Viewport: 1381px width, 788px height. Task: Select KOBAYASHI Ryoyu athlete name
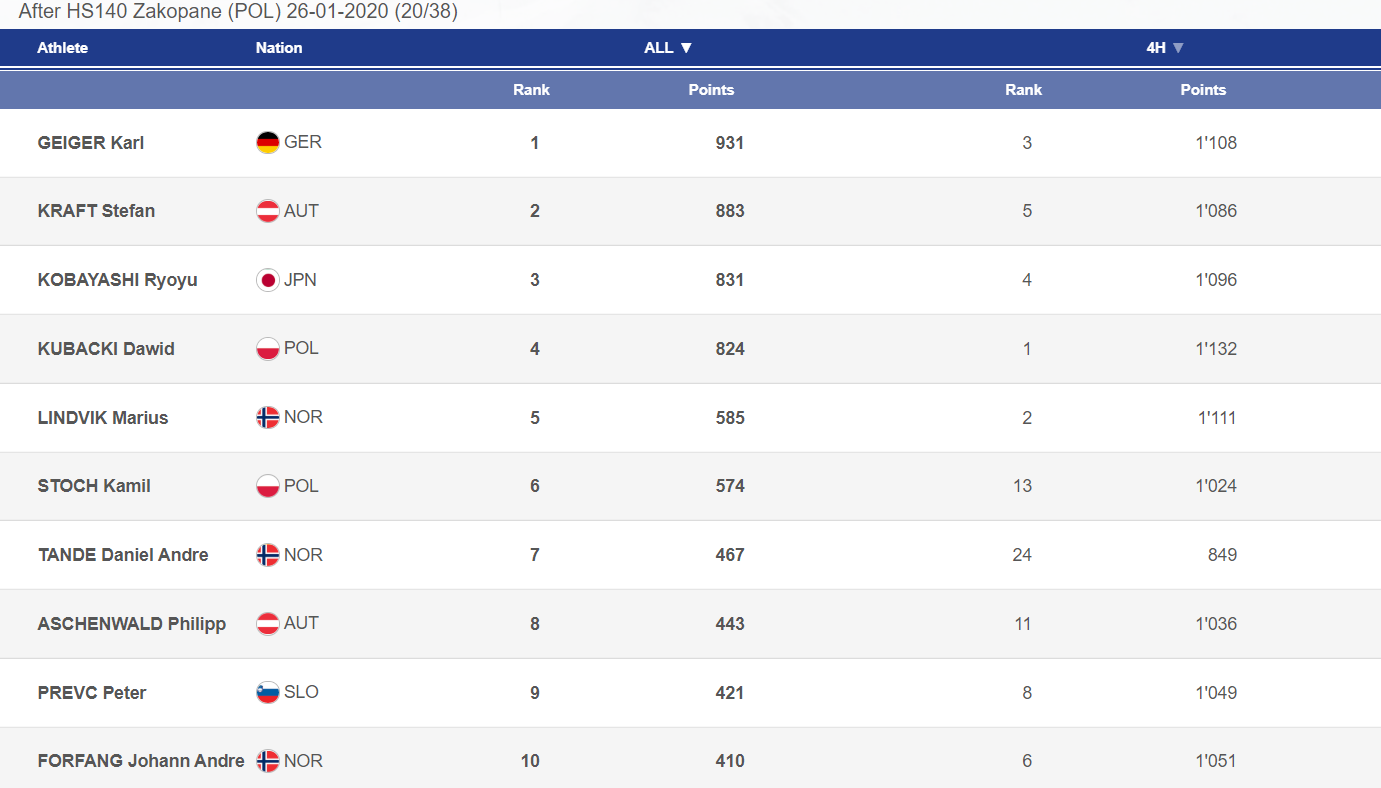pyautogui.click(x=118, y=280)
